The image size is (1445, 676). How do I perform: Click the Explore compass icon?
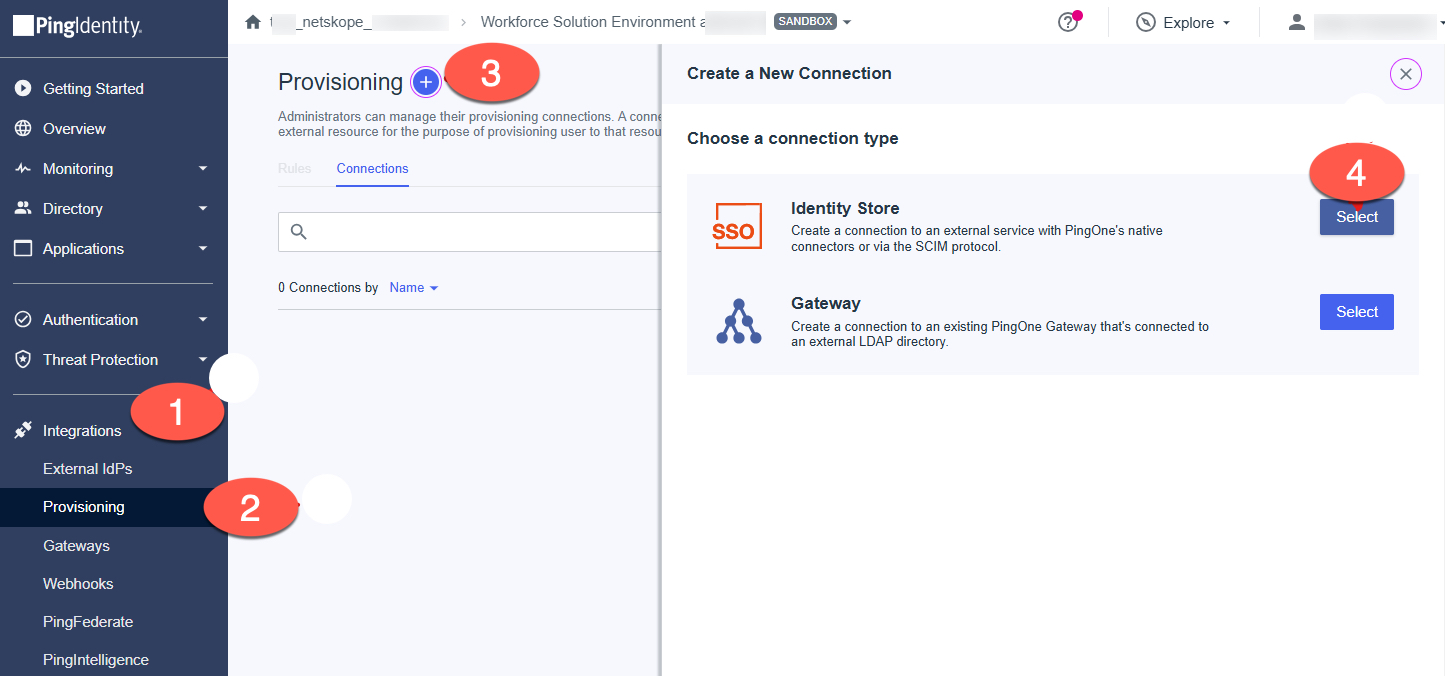pos(1146,22)
